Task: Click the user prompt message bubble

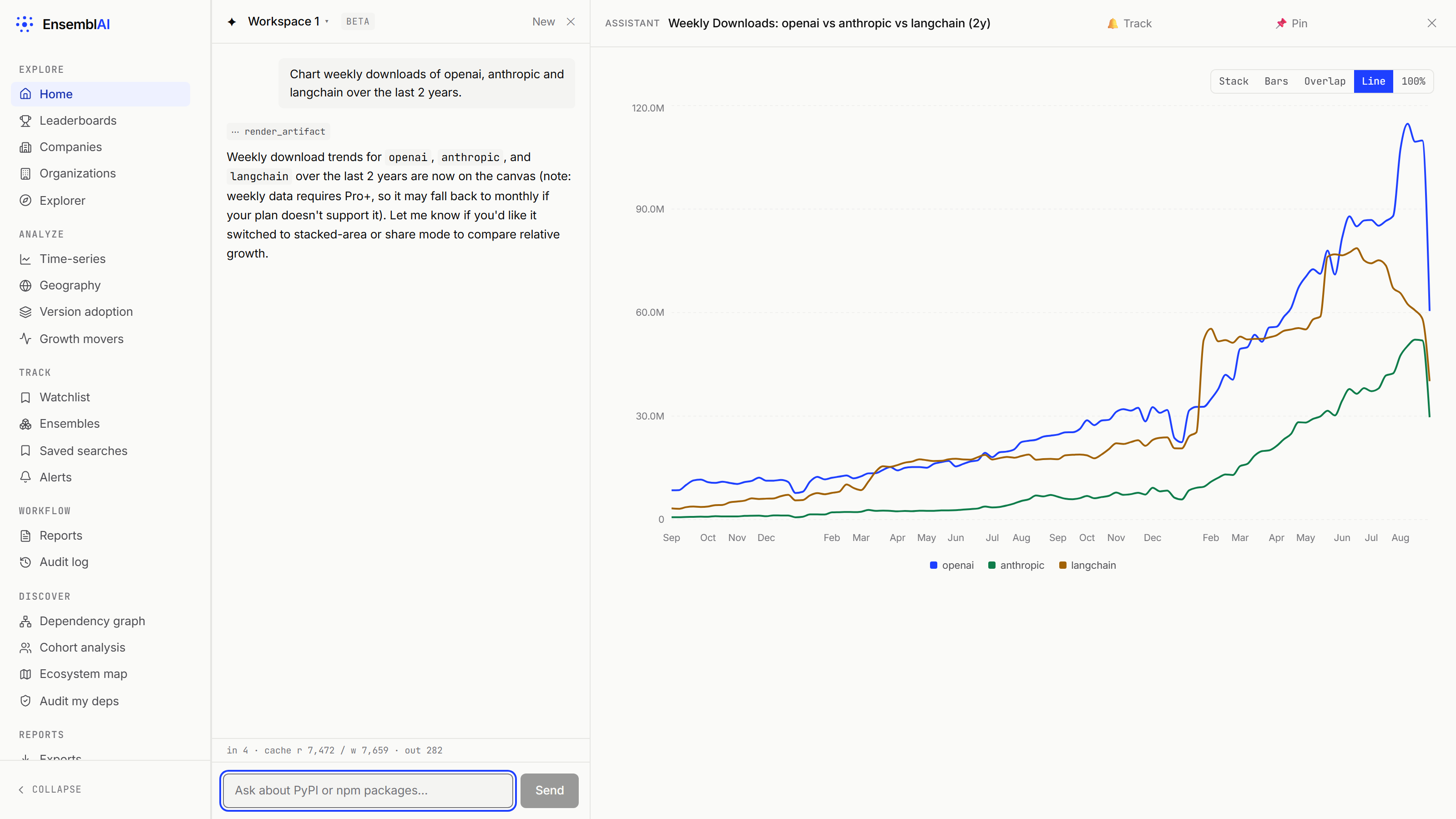Action: (427, 83)
